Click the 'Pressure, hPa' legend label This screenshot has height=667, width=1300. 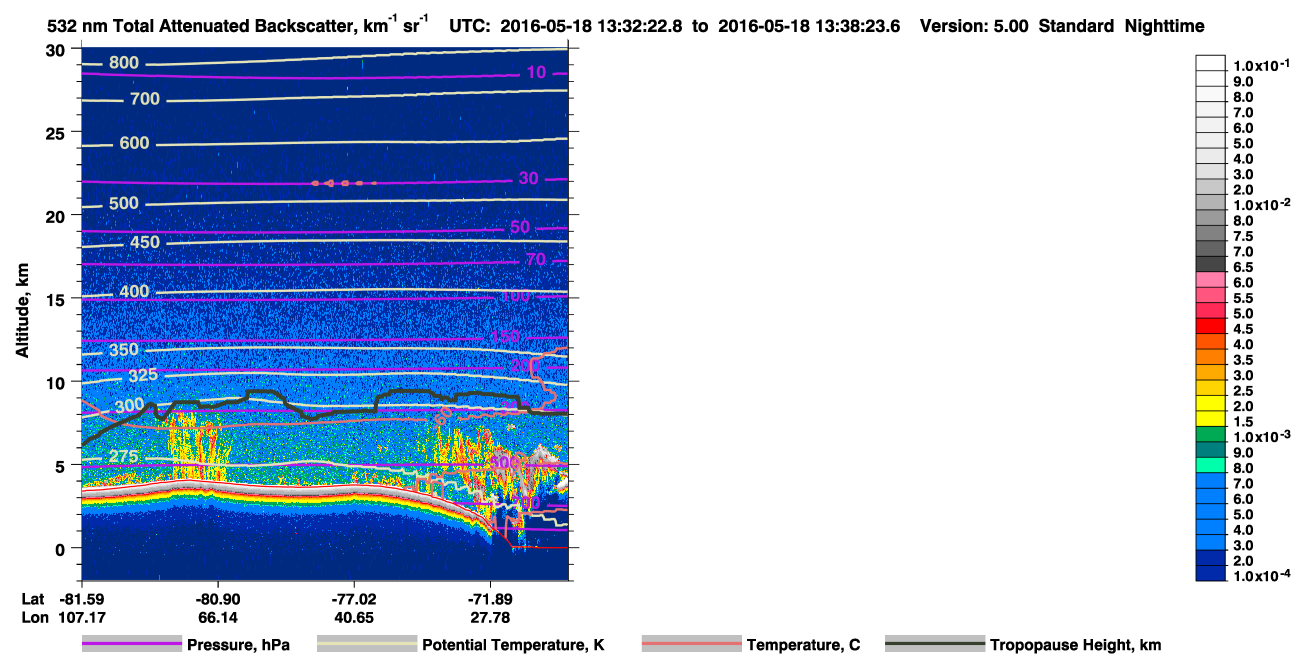[x=238, y=645]
